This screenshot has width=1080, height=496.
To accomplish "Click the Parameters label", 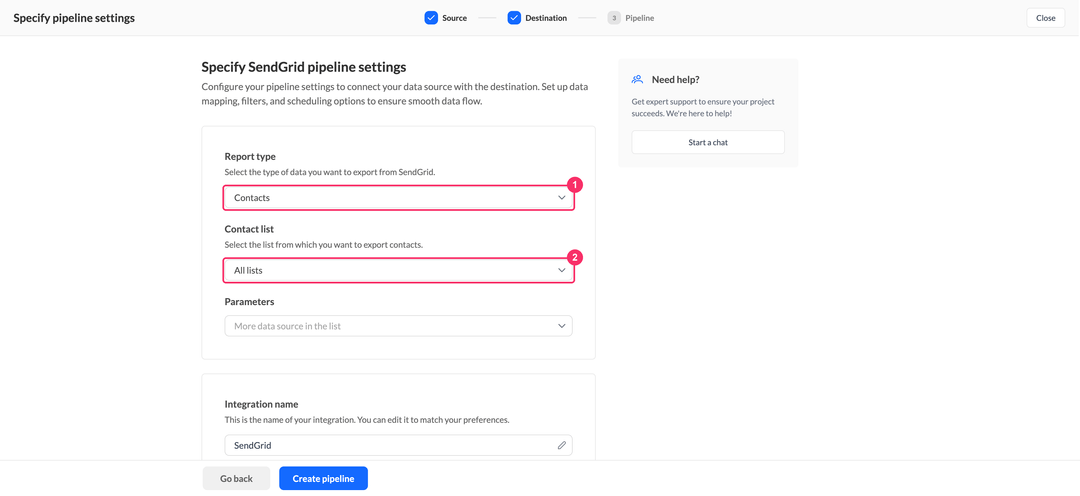I will pyautogui.click(x=249, y=302).
